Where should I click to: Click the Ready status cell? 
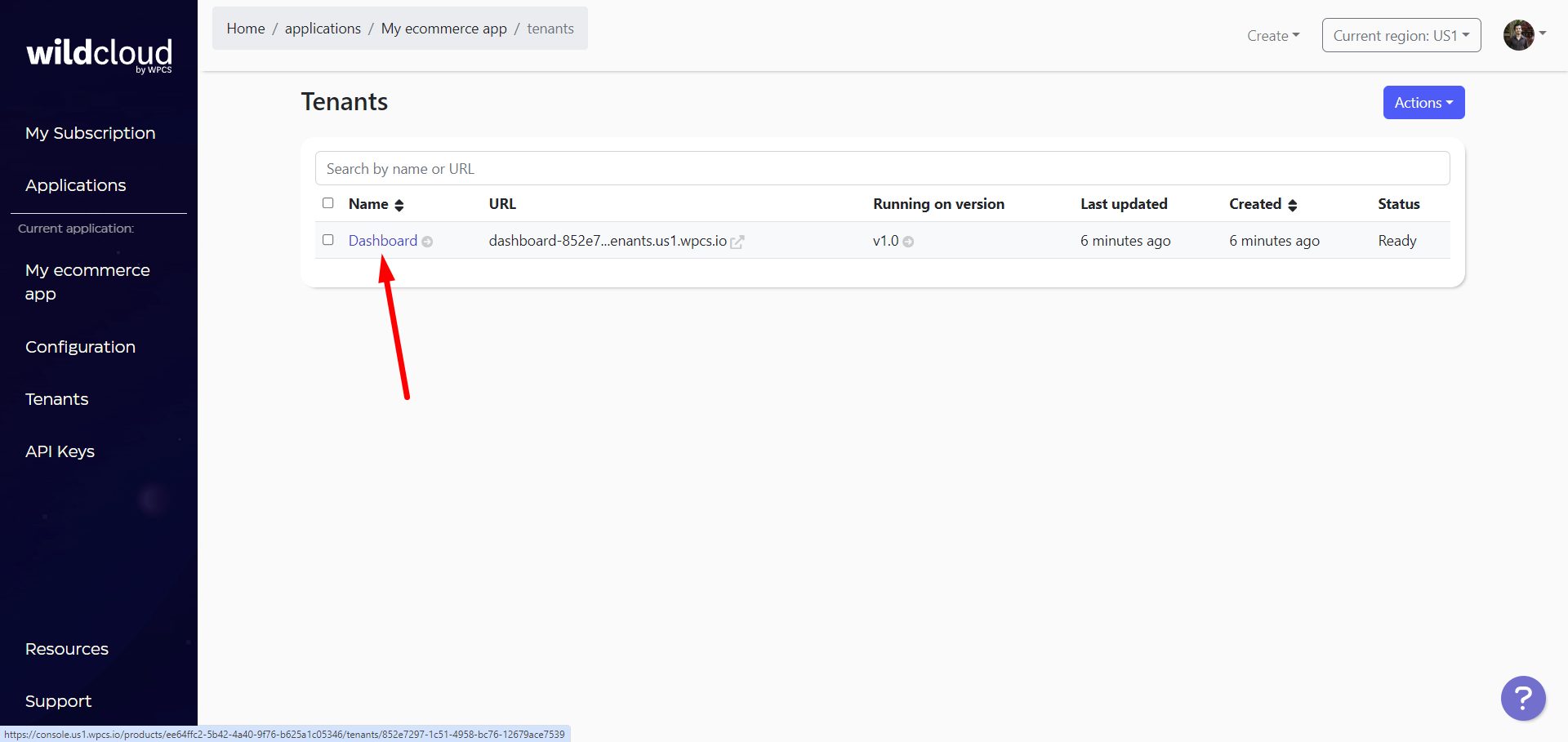(x=1397, y=241)
